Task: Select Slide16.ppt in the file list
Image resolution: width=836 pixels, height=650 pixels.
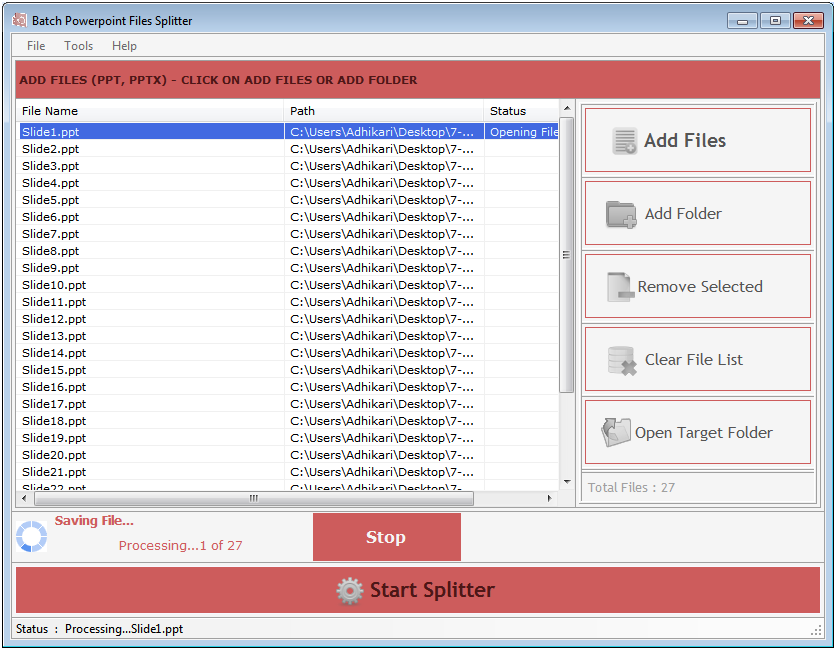Action: 54,388
